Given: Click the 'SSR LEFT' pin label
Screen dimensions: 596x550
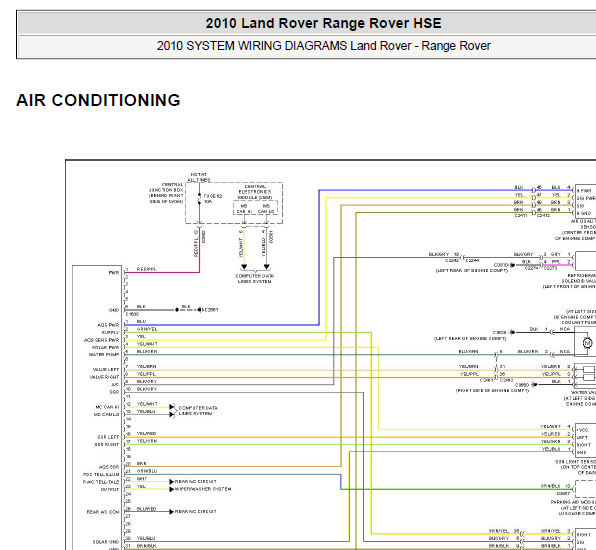Looking at the screenshot, I should point(108,437).
